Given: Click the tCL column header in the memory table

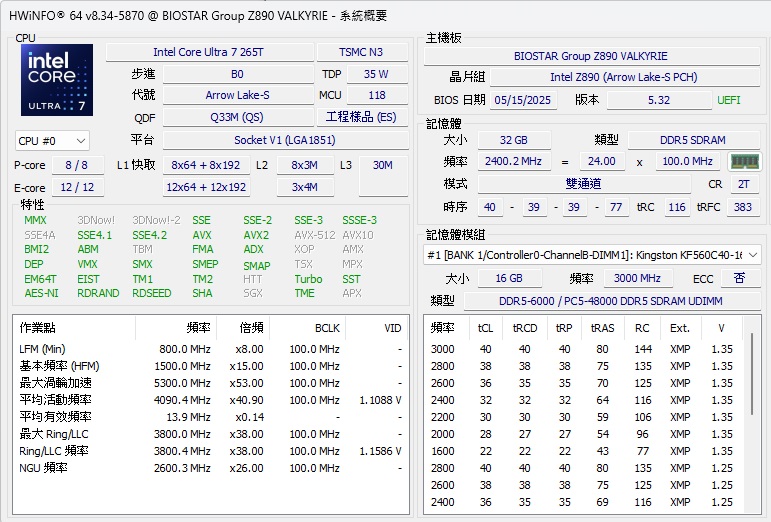Looking at the screenshot, I should coord(485,327).
